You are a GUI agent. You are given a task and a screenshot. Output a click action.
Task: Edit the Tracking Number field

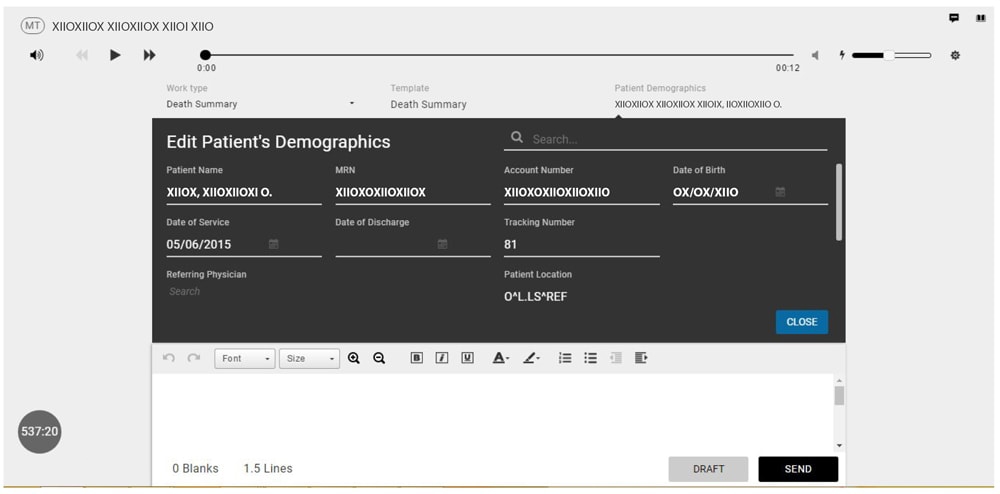coord(582,245)
